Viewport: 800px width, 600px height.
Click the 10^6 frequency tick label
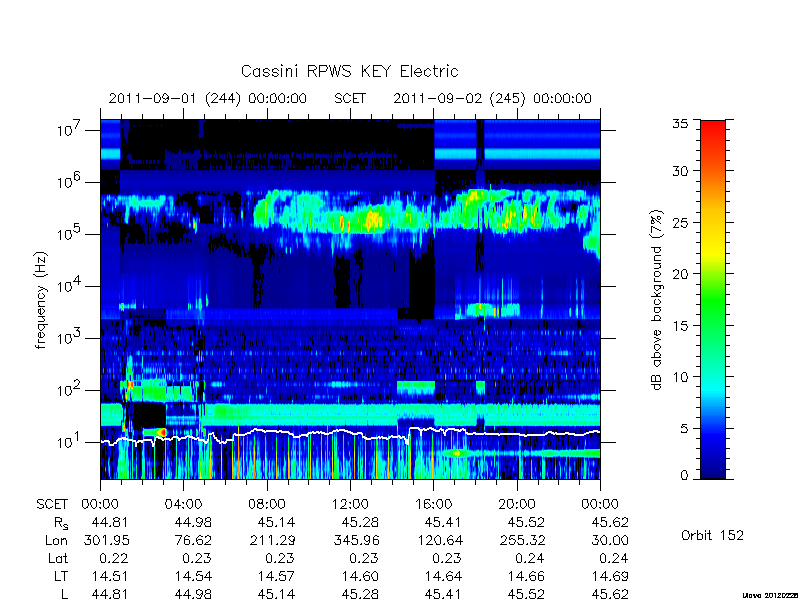click(70, 181)
